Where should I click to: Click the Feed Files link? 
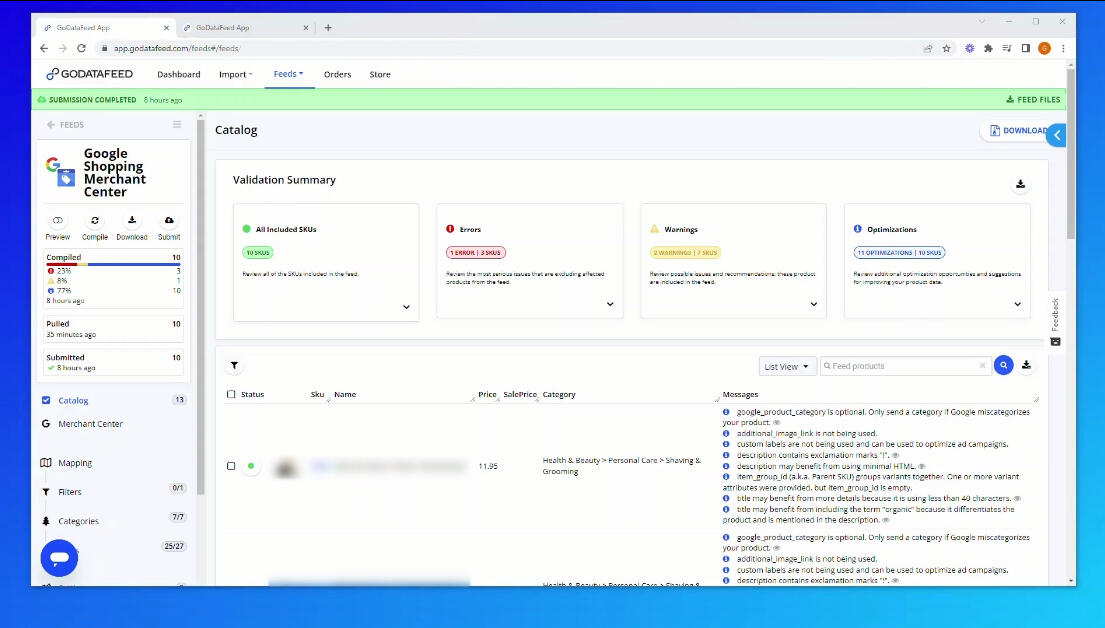click(1033, 100)
